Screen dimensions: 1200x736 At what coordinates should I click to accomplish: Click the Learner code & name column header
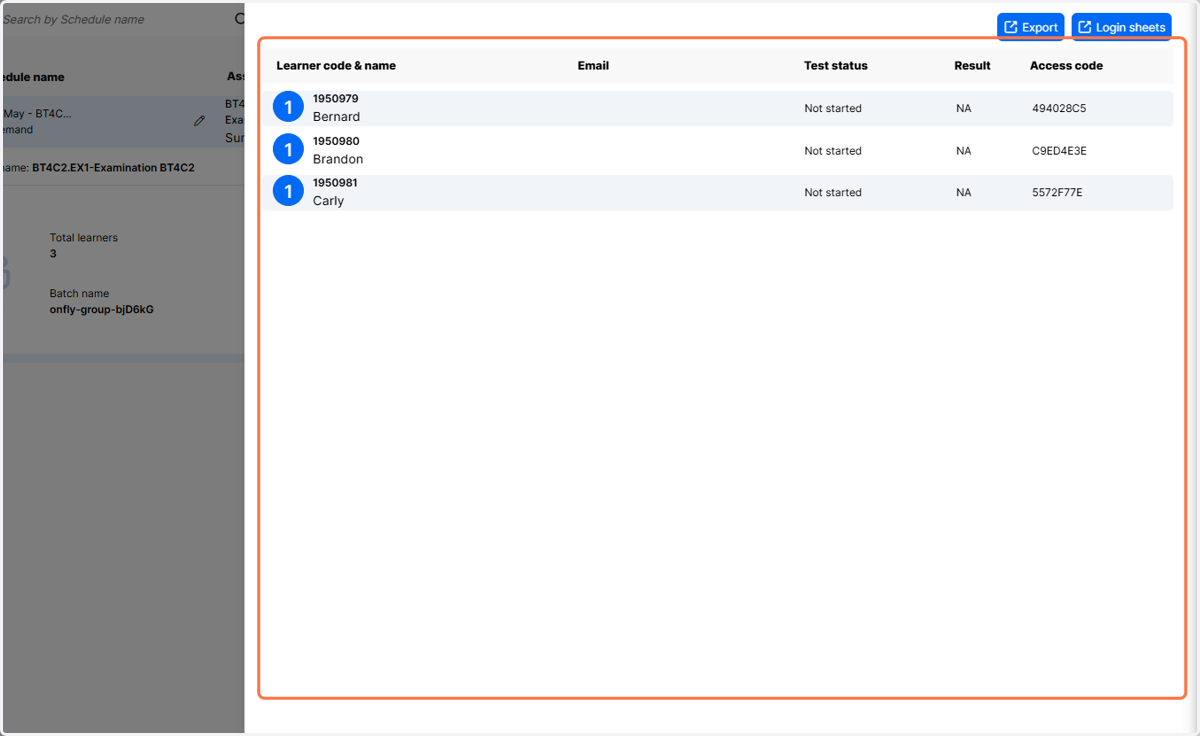coord(336,66)
